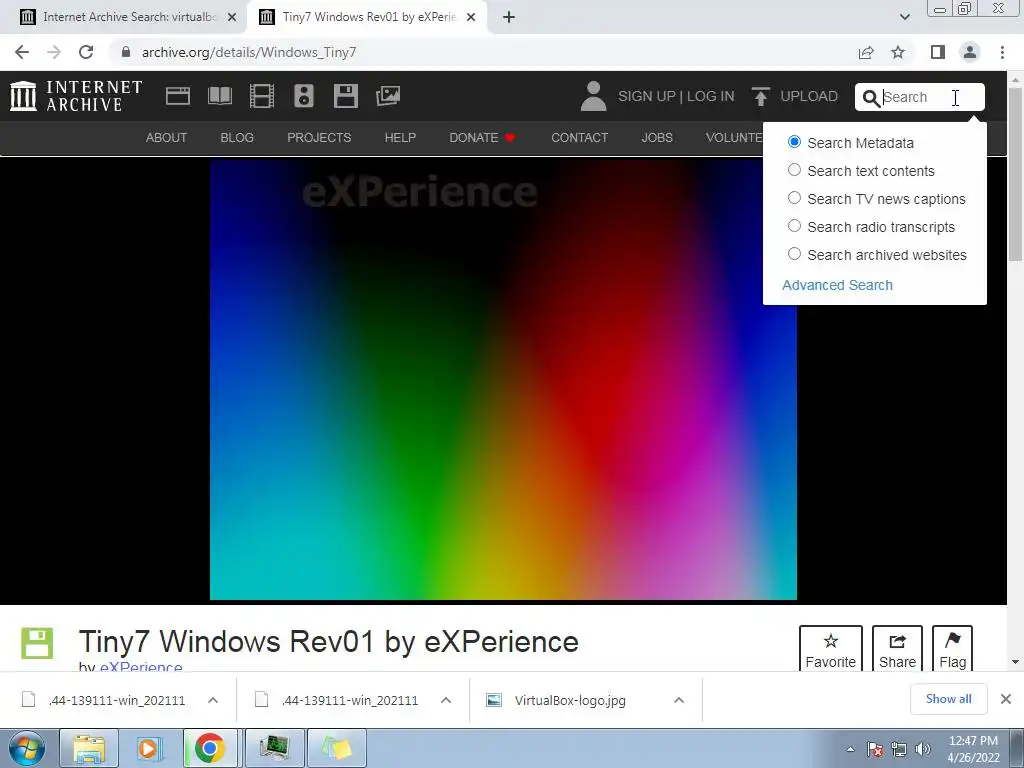Viewport: 1024px width, 768px height.
Task: Open a new tab with the plus button
Action: click(x=509, y=17)
